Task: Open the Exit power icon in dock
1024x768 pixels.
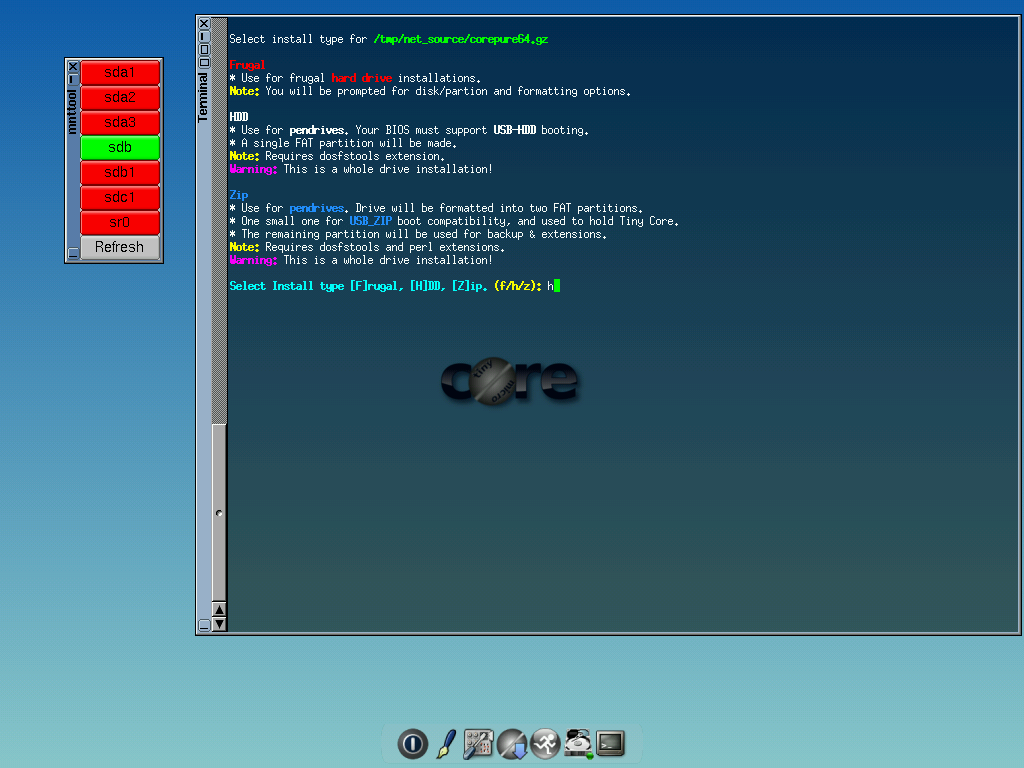Action: pos(413,743)
